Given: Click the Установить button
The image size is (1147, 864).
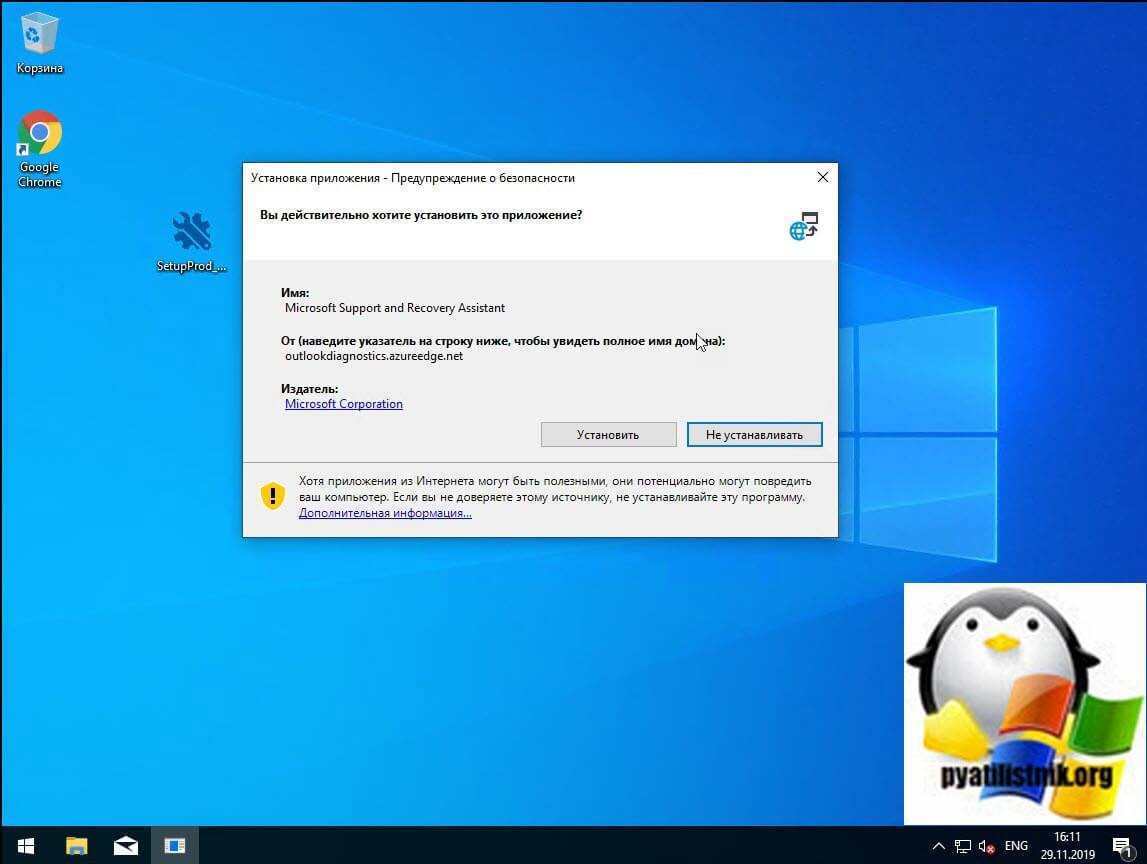Looking at the screenshot, I should click(x=608, y=434).
